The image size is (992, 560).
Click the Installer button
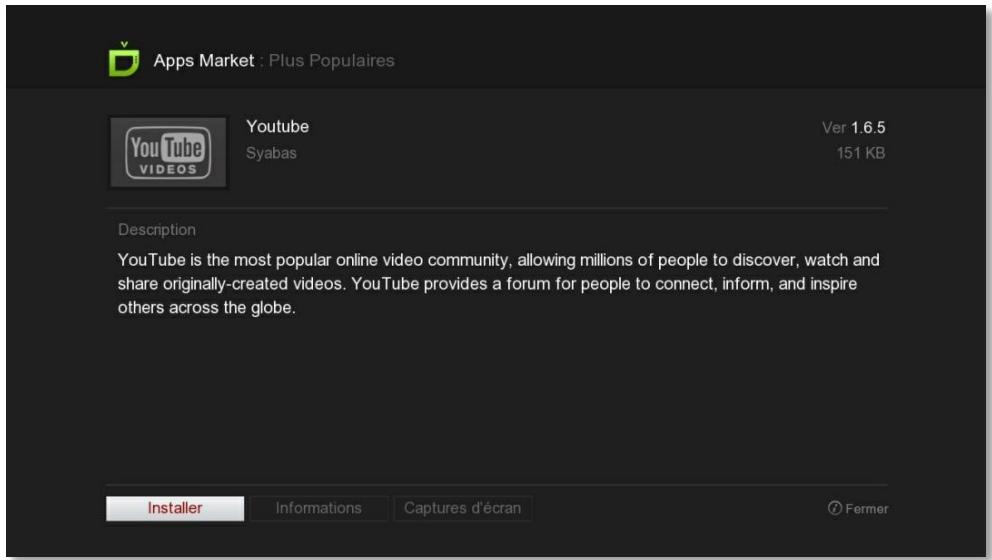pyautogui.click(x=175, y=508)
